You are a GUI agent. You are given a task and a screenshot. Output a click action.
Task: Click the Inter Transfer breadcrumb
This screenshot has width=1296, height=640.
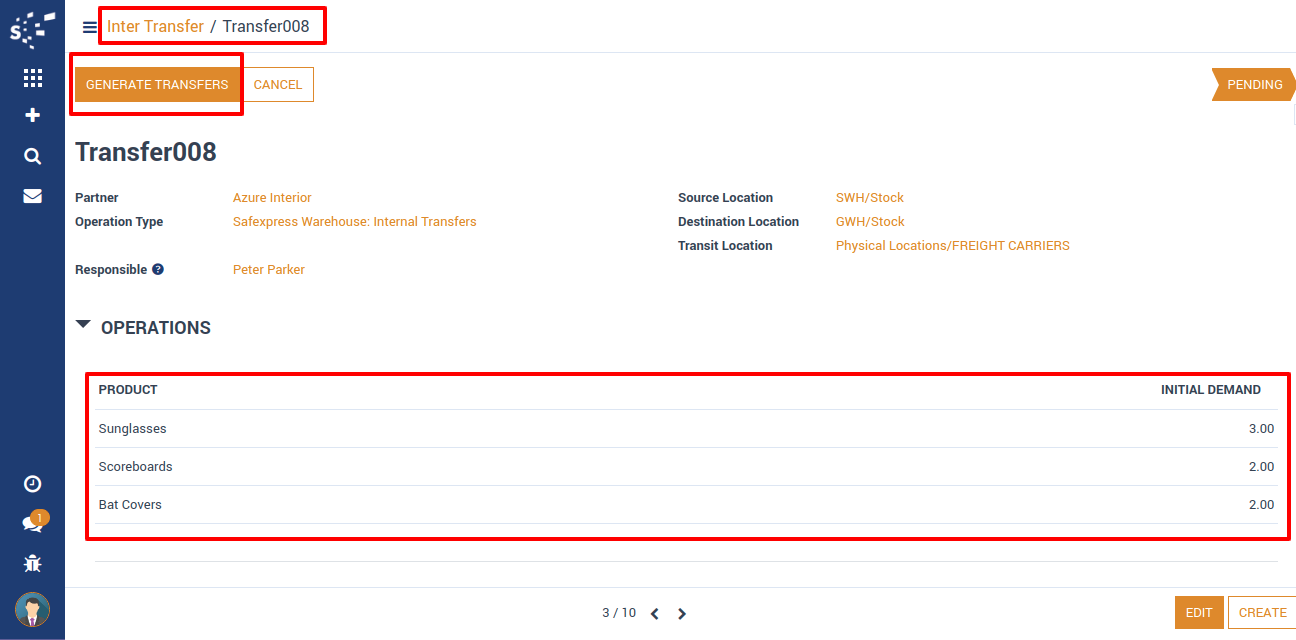(x=155, y=27)
